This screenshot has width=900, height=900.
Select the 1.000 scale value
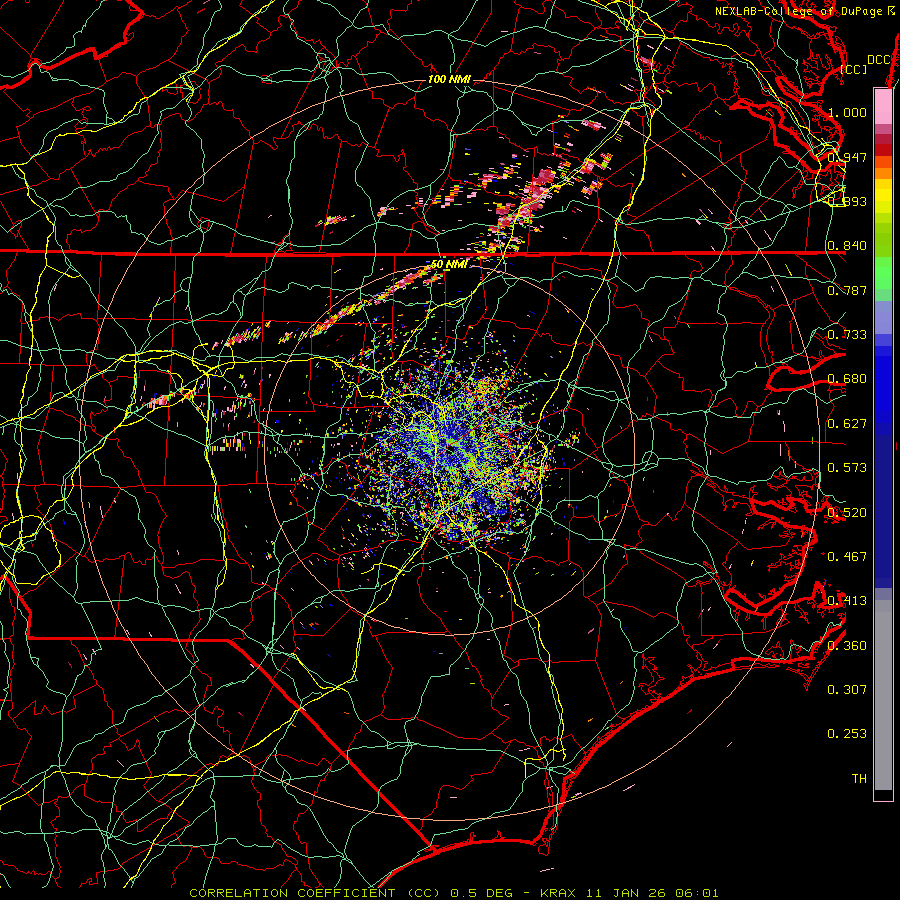click(847, 112)
